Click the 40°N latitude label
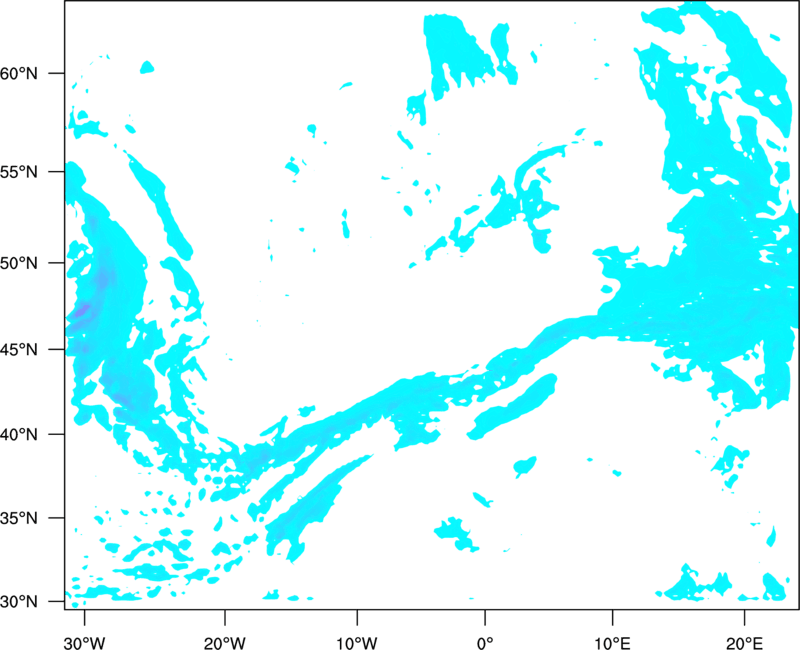 coord(19,434)
